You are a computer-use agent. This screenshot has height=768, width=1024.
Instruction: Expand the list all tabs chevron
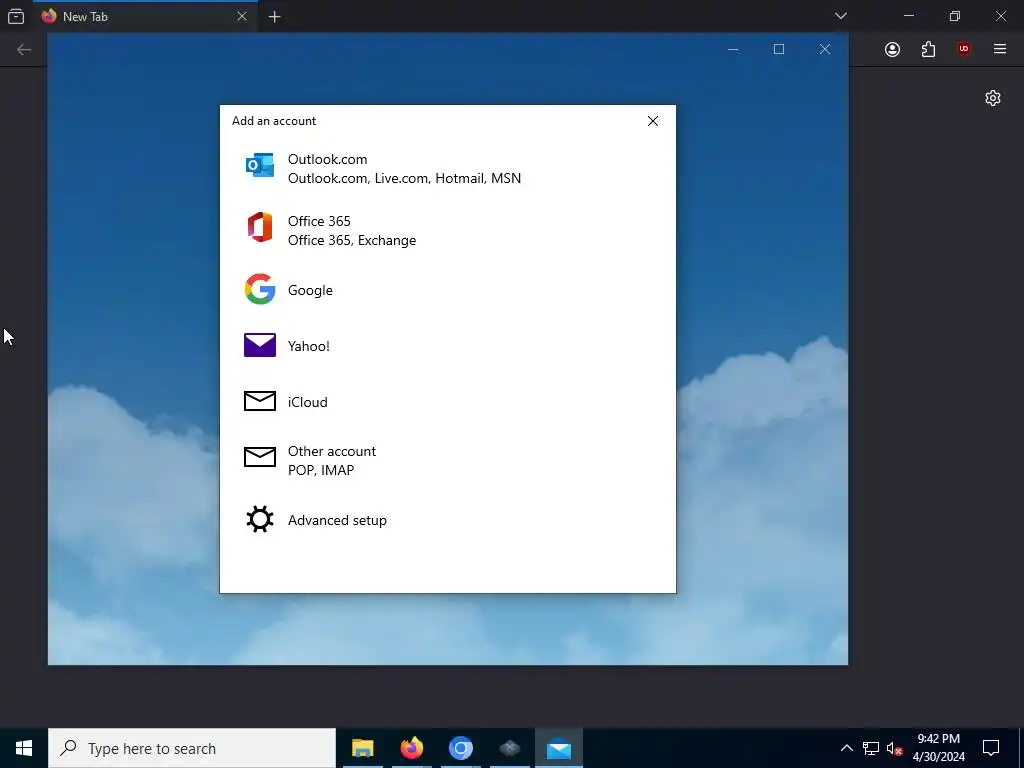pyautogui.click(x=841, y=16)
